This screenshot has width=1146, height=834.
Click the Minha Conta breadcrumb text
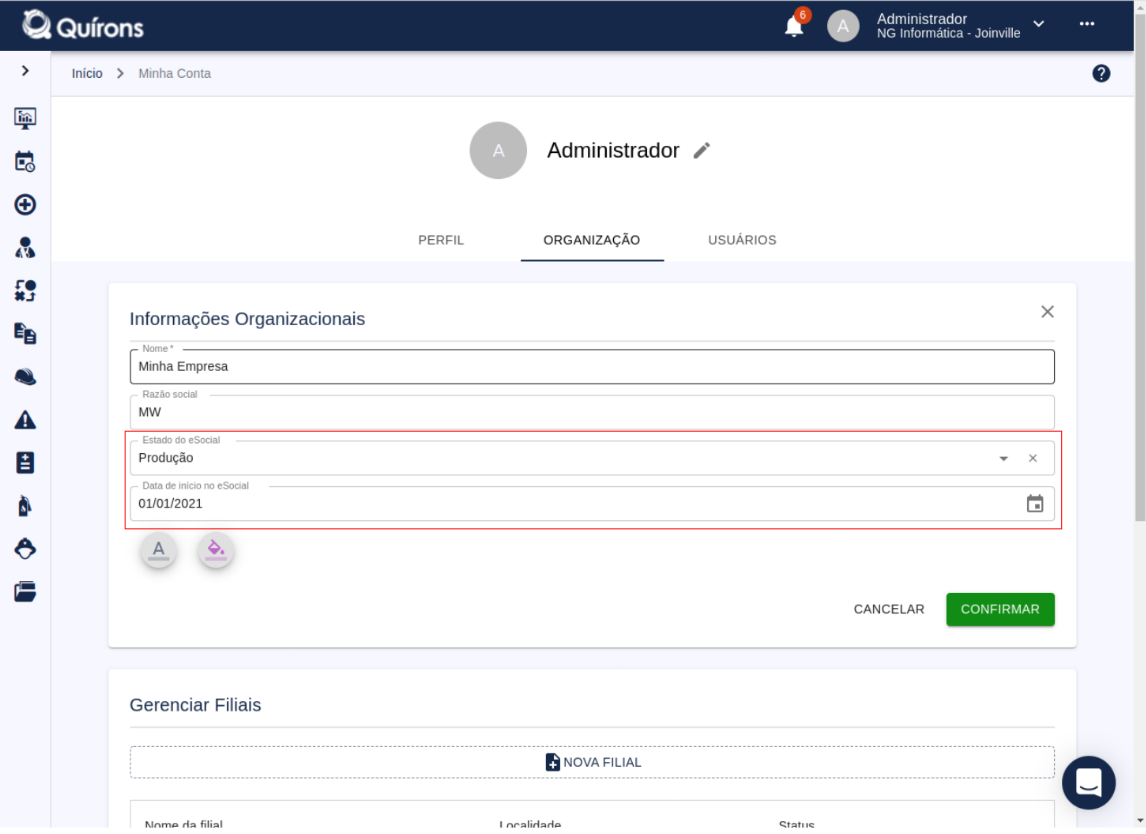click(175, 74)
